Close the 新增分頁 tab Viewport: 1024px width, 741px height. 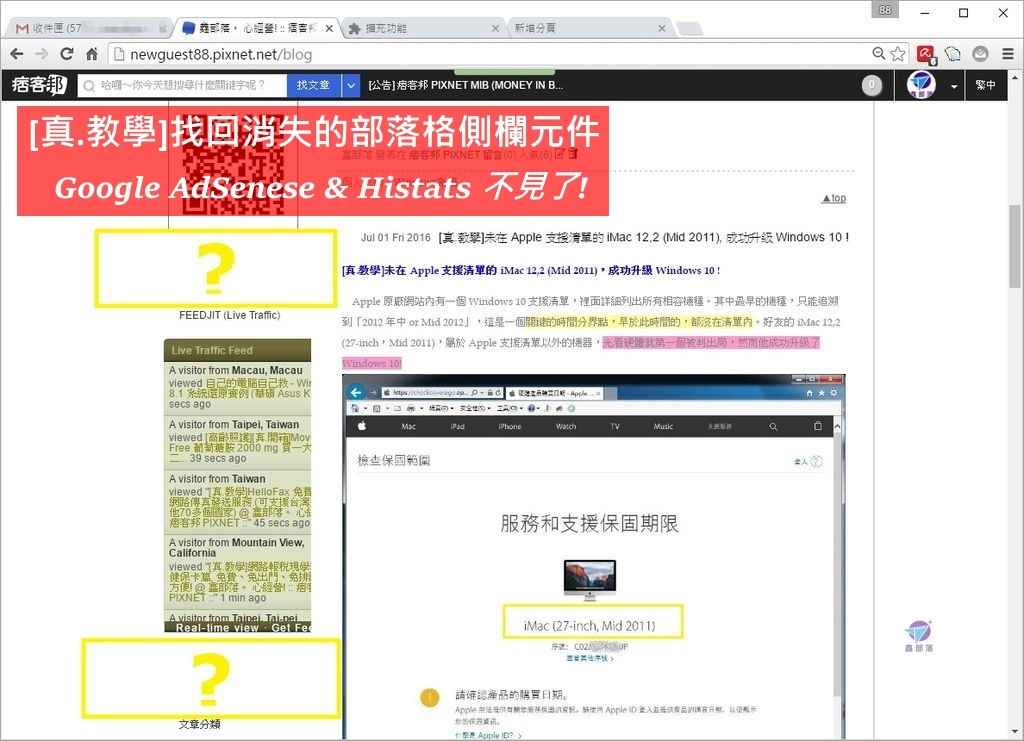(x=662, y=29)
